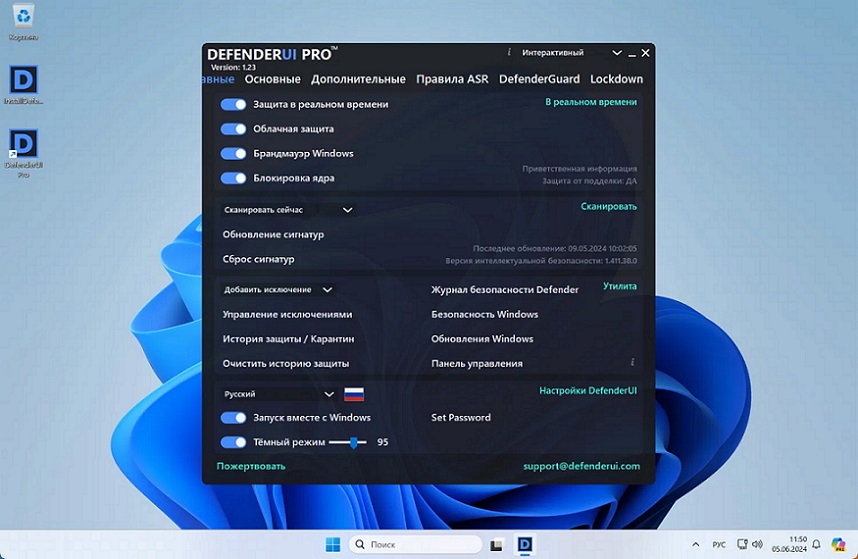Open Управление исключениями
858x559 pixels.
(287, 315)
